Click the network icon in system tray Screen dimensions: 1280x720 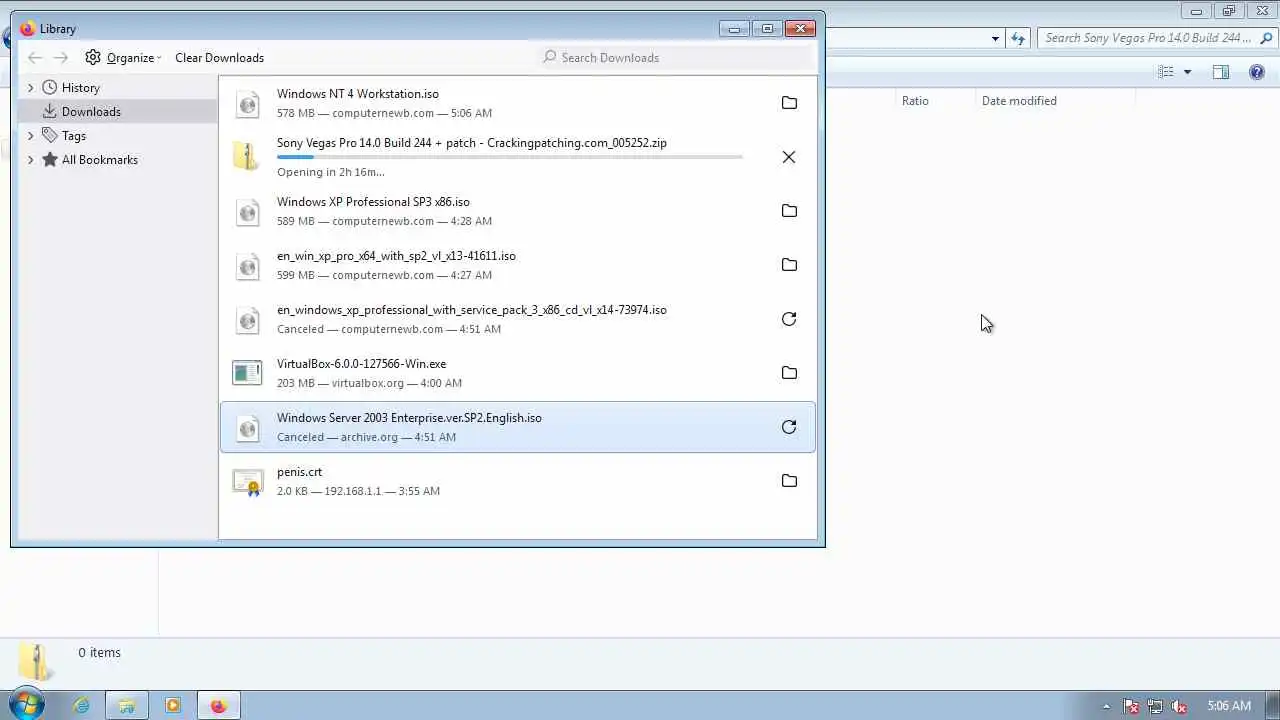coord(1155,706)
